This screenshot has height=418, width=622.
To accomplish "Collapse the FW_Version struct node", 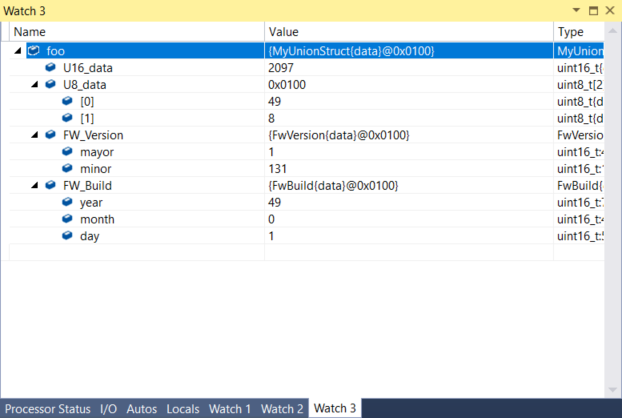I will click(35, 135).
